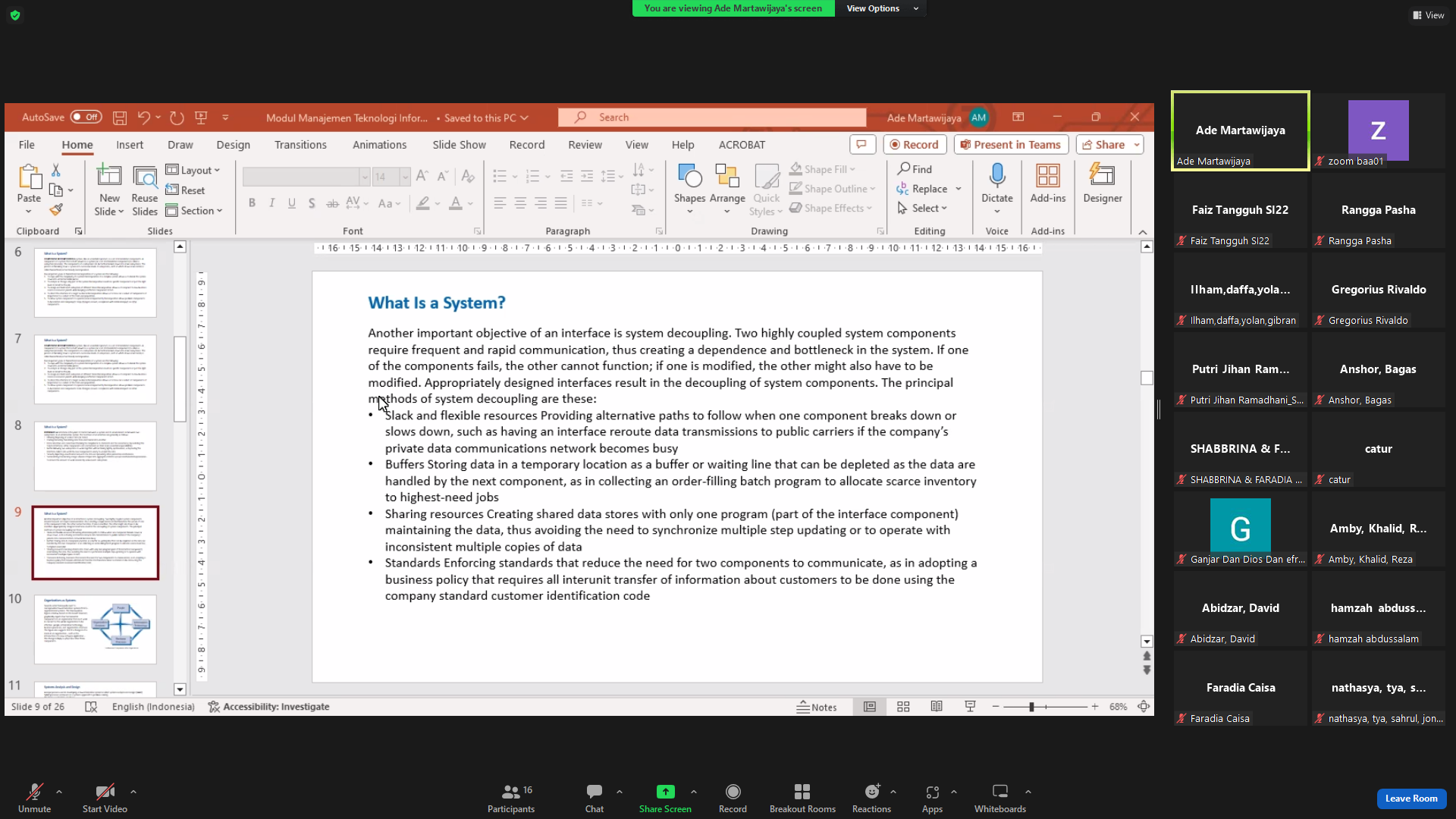The width and height of the screenshot is (1456, 819).
Task: Open Zoom Whiteboards
Action: tap(1000, 799)
